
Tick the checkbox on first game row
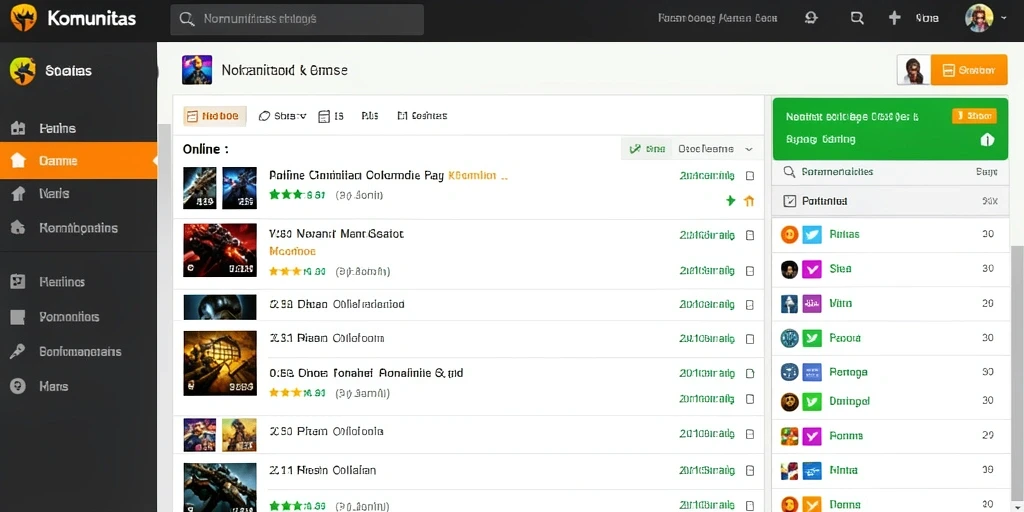(750, 176)
